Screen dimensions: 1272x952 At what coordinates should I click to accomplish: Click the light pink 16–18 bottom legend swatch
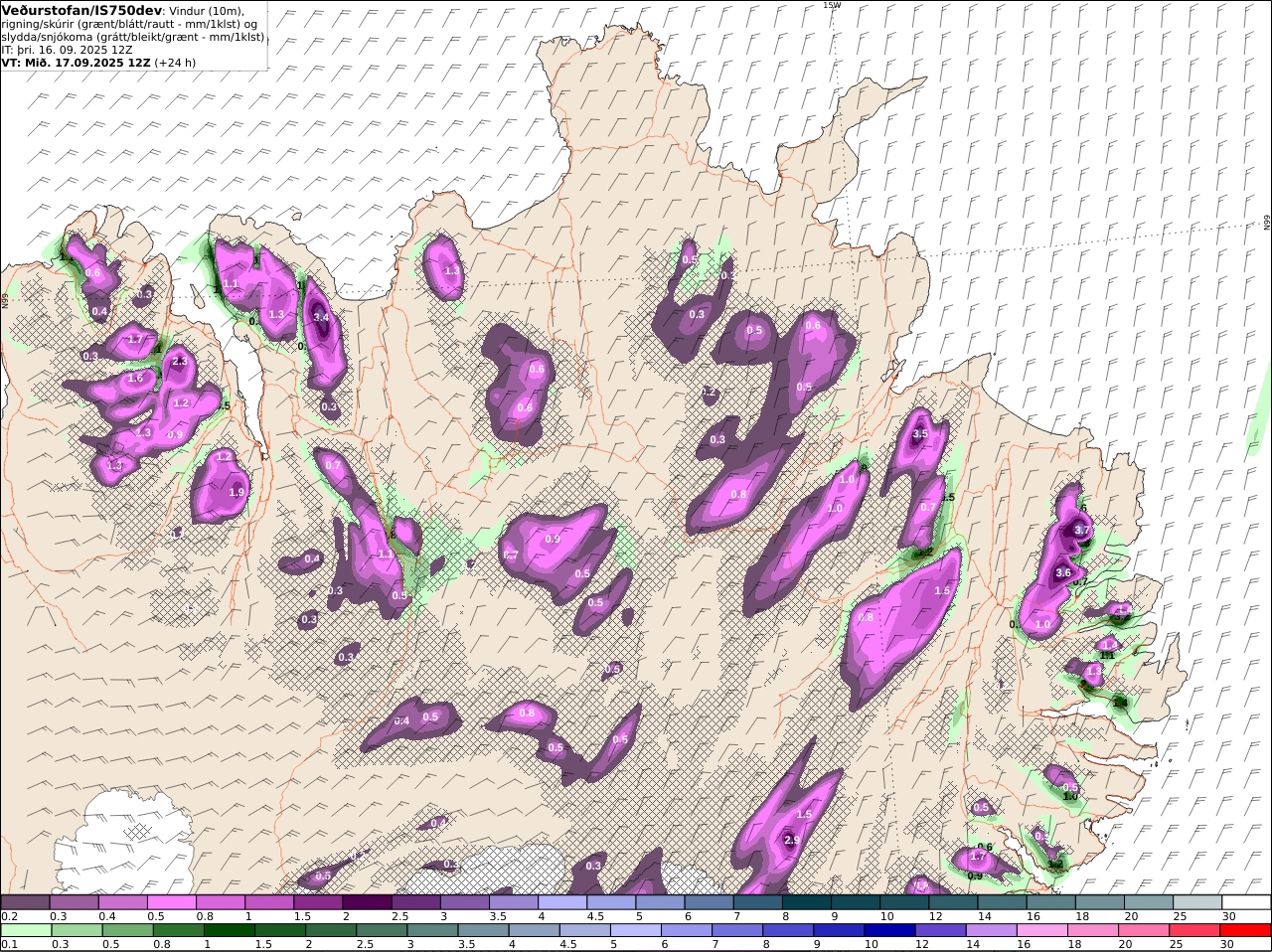[x=1040, y=930]
